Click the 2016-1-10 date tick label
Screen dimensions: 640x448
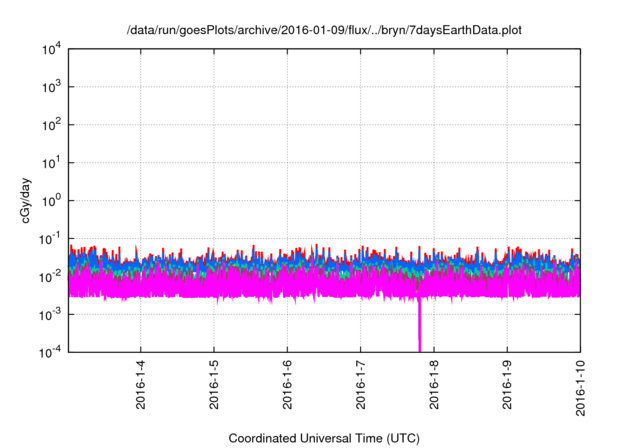point(580,388)
